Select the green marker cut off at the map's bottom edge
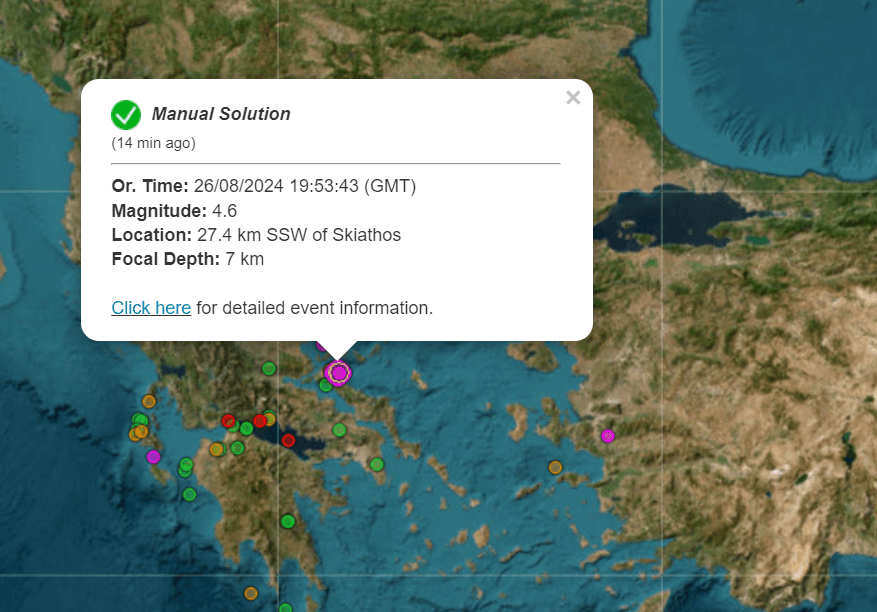The image size is (877, 612). [x=286, y=608]
